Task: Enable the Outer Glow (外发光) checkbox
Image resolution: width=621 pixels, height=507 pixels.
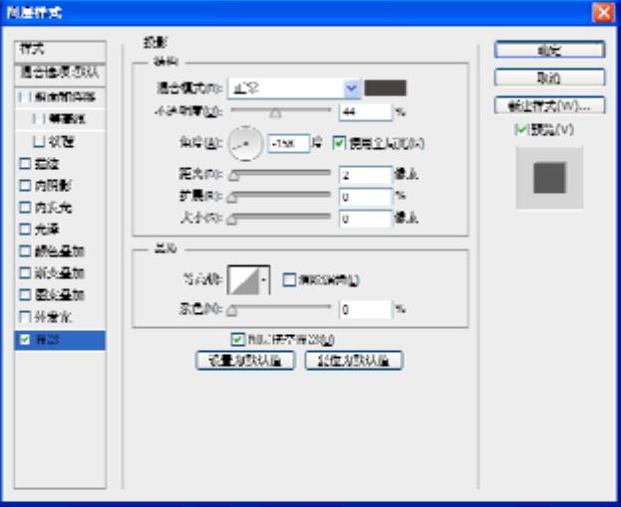Action: (25, 316)
